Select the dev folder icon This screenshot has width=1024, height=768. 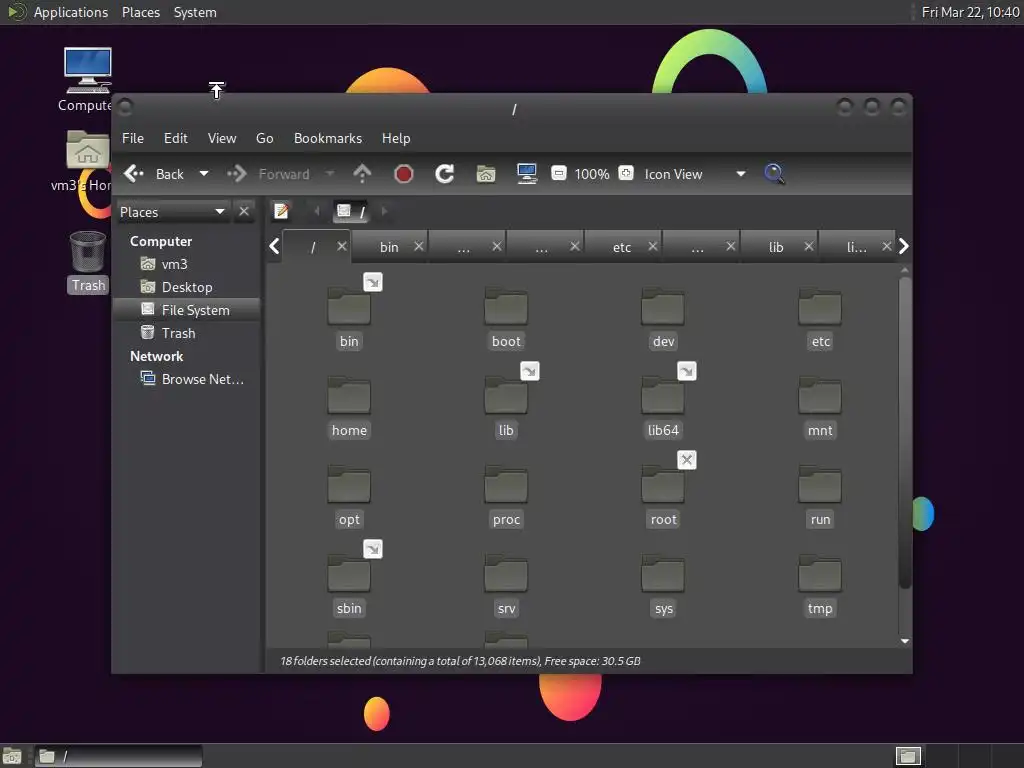(x=663, y=306)
